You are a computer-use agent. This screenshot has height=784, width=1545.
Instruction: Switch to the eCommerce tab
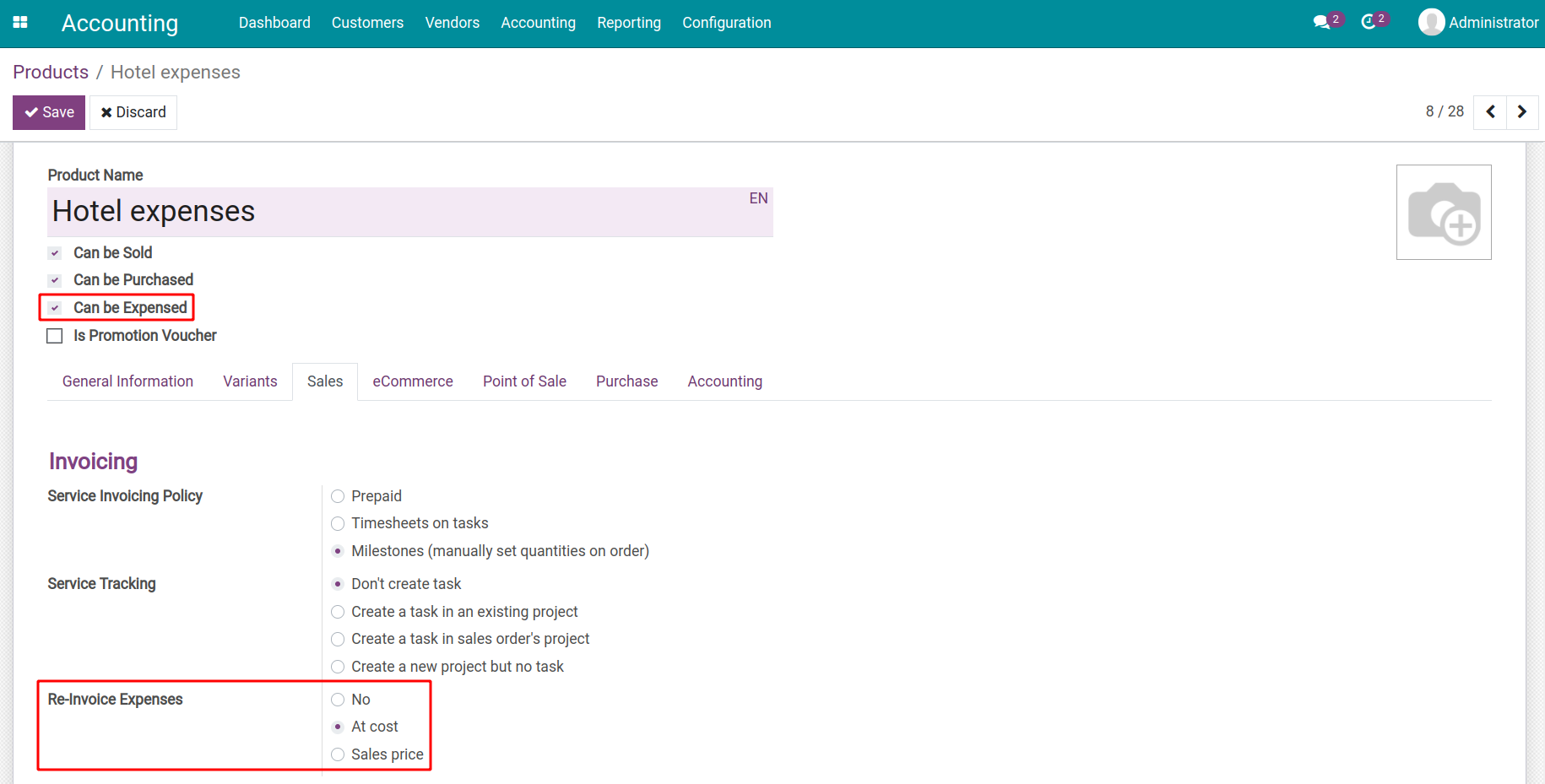(413, 381)
